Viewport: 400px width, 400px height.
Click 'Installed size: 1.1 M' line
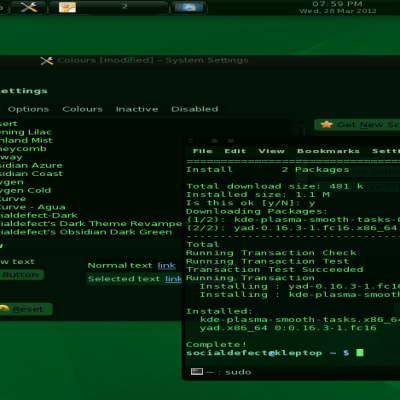pos(258,194)
